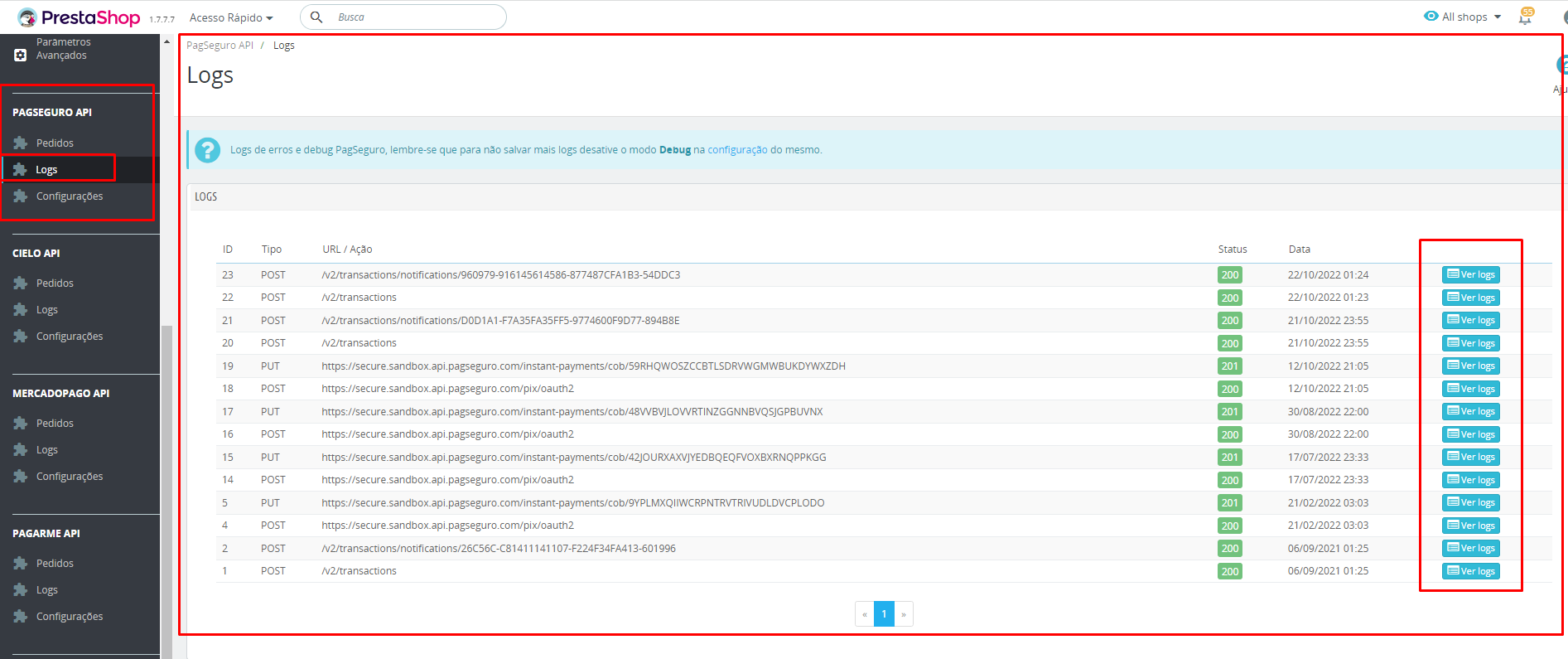Image resolution: width=1568 pixels, height=659 pixels.
Task: View logs for entry ID 2
Action: (x=1470, y=548)
